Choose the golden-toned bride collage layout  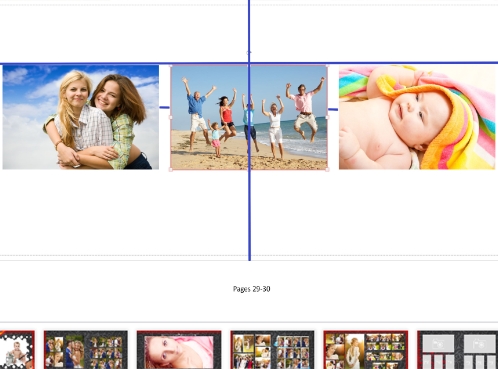tap(366, 350)
